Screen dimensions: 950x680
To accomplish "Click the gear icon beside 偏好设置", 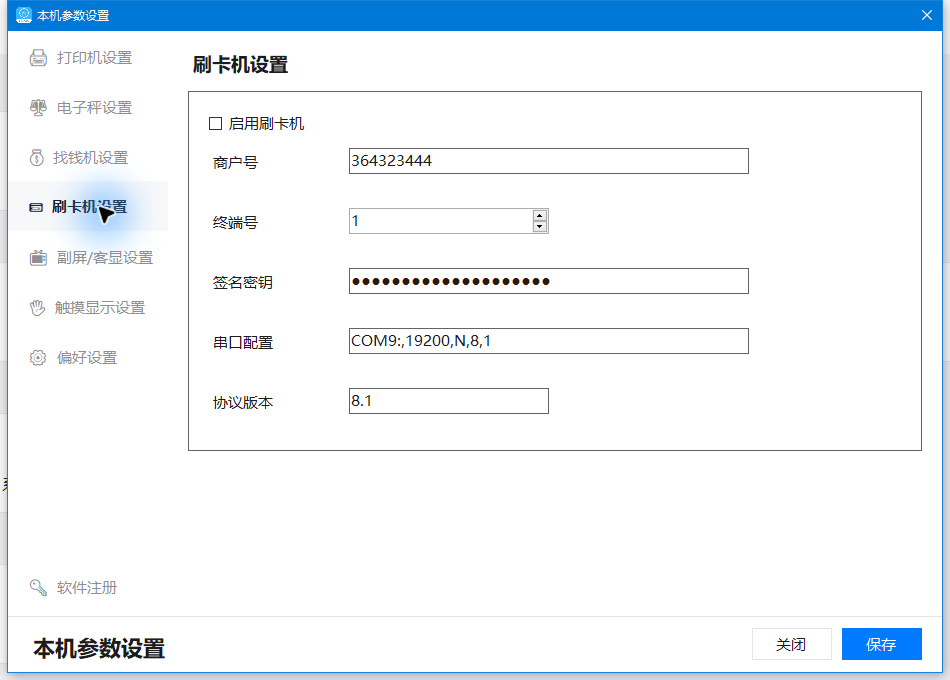I will coord(38,358).
